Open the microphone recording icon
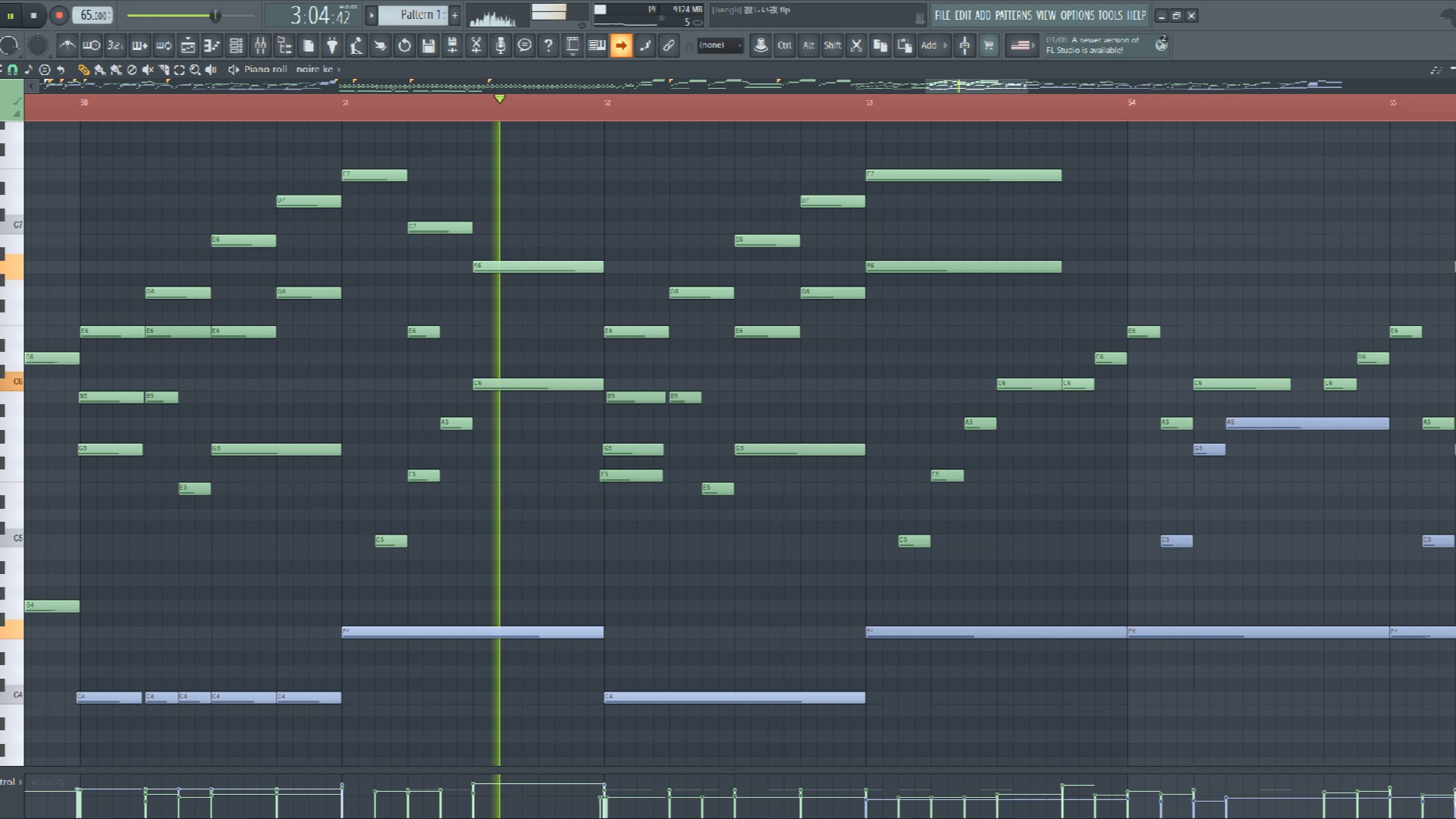This screenshot has width=1456, height=819. coord(500,45)
